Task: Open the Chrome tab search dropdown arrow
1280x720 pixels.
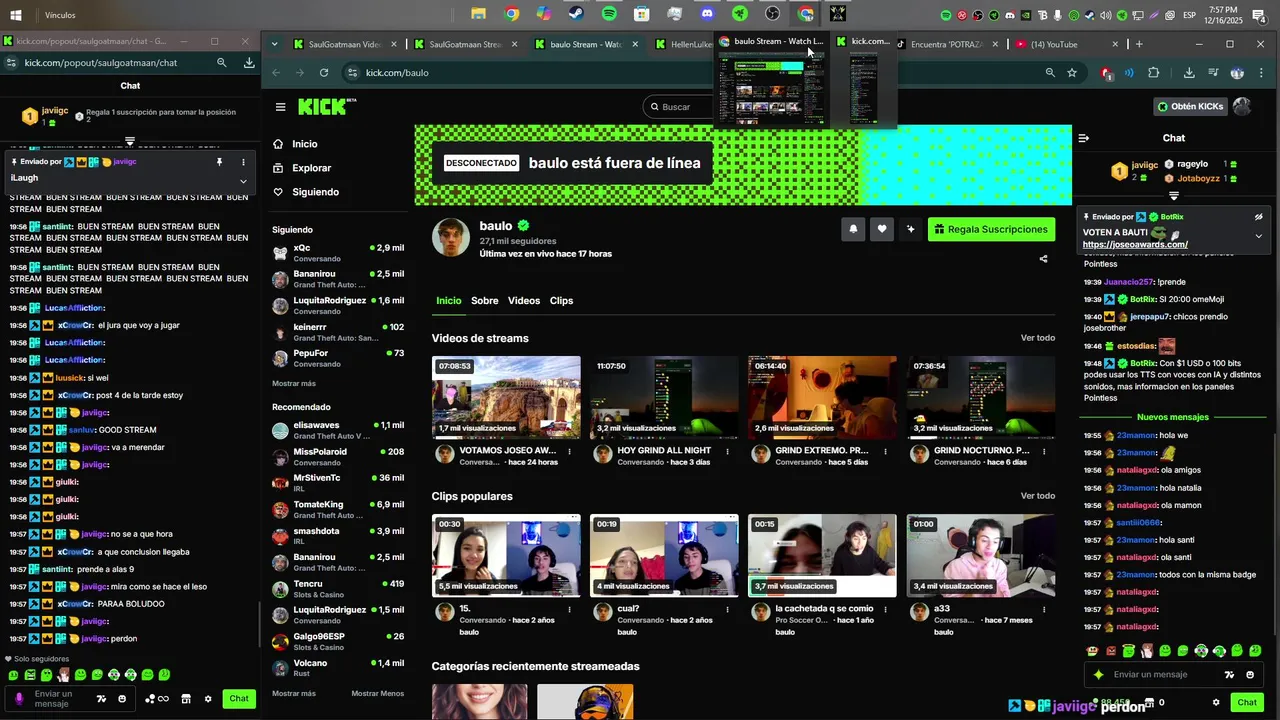Action: click(275, 44)
